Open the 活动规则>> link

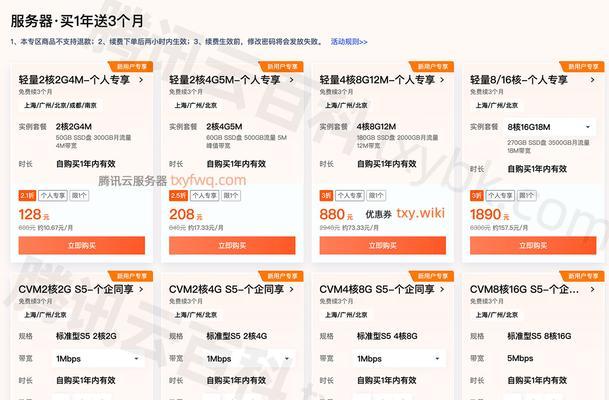click(x=349, y=42)
